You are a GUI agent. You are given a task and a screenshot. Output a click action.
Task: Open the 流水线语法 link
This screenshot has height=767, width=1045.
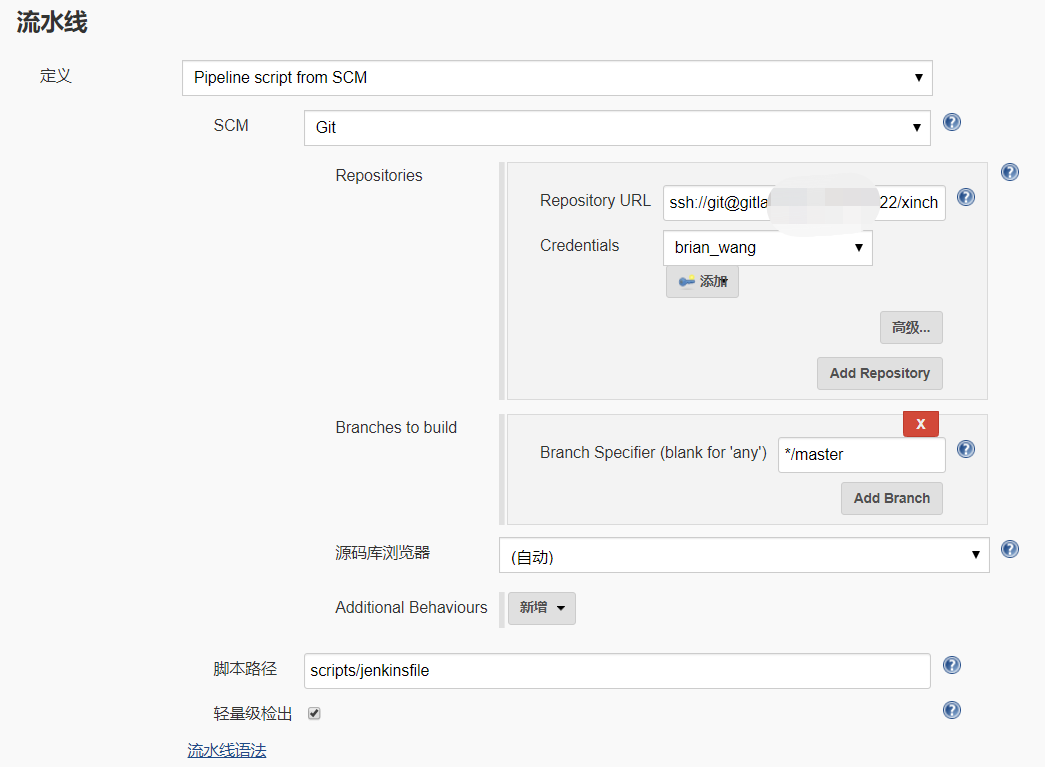(227, 750)
